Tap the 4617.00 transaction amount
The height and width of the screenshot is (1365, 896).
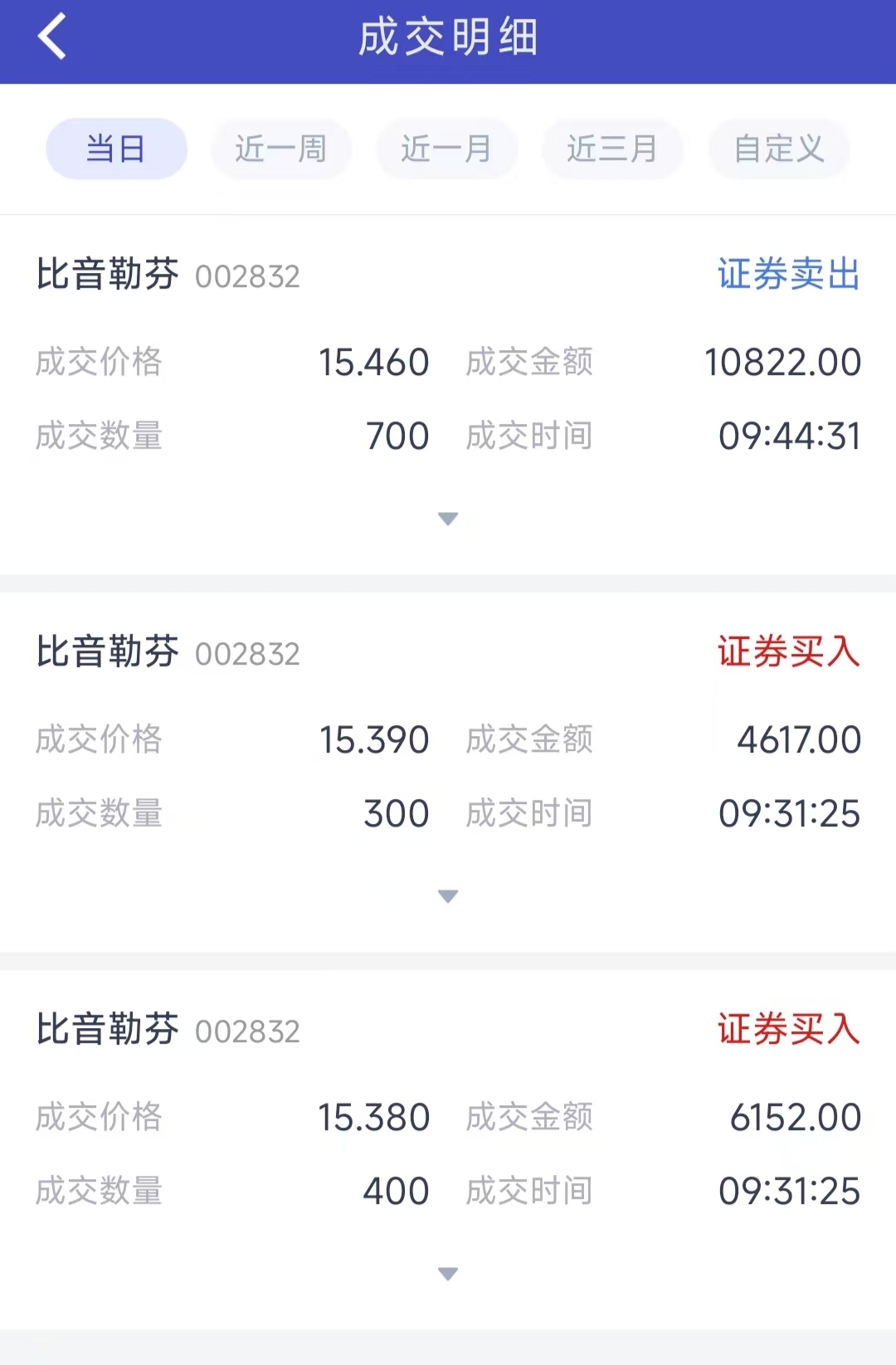[x=798, y=740]
